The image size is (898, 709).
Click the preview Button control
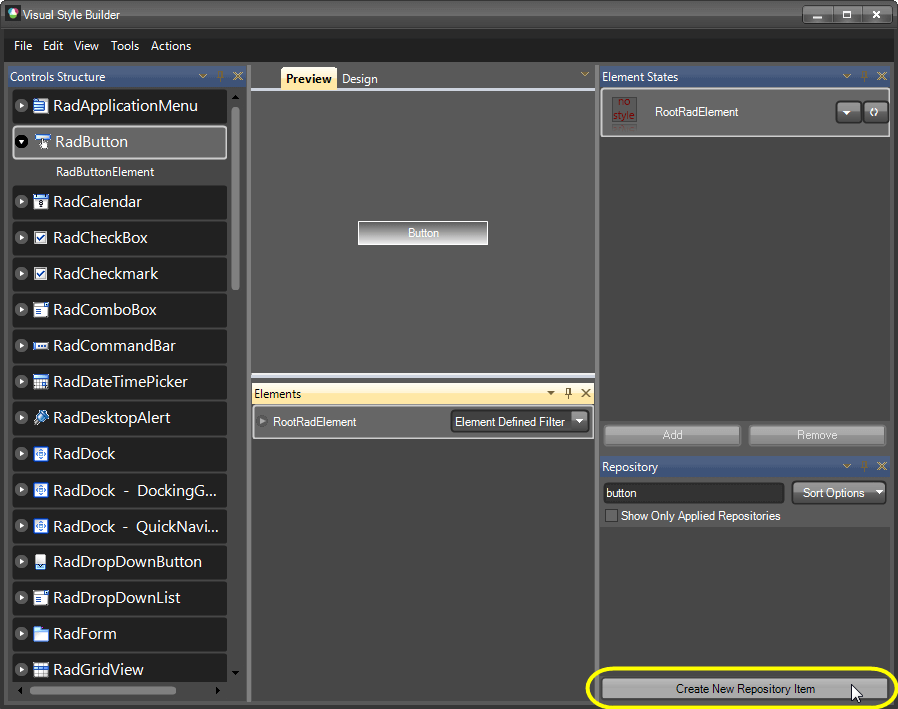click(423, 233)
